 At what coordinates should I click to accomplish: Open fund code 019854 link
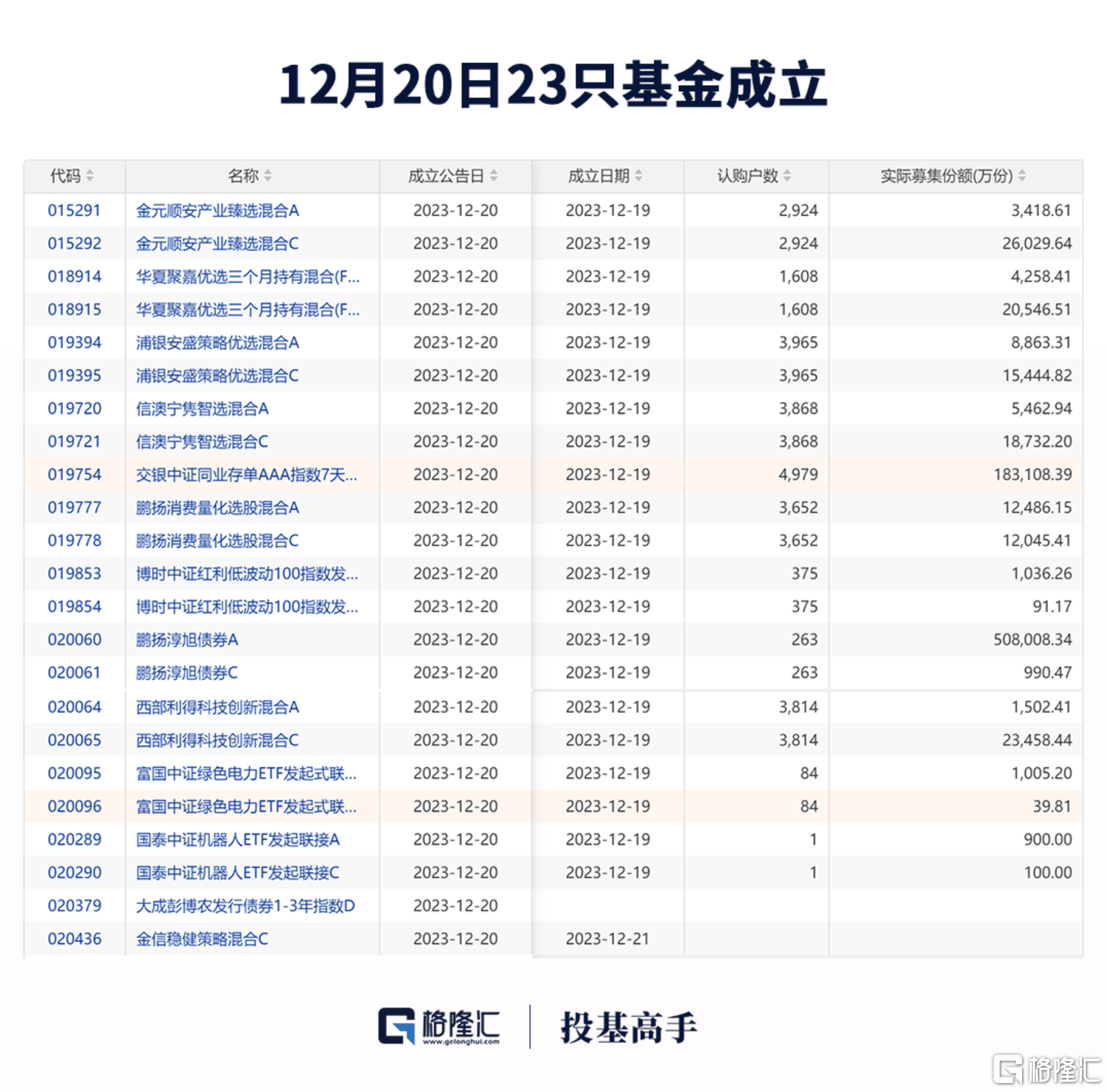click(74, 607)
